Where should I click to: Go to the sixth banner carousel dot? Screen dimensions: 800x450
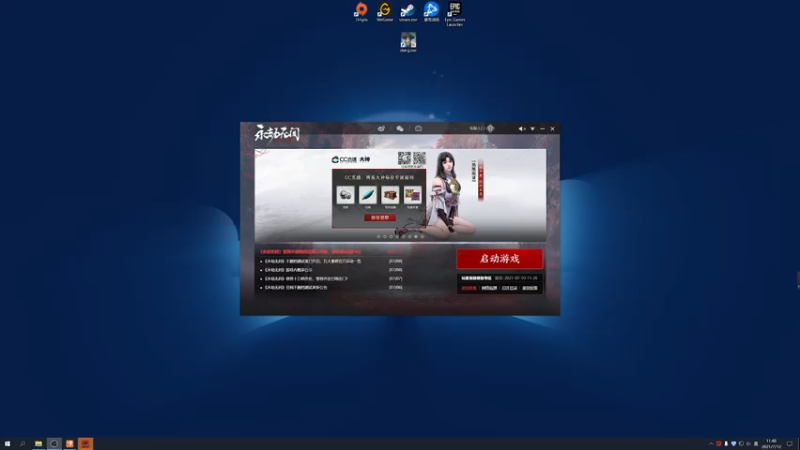[409, 237]
